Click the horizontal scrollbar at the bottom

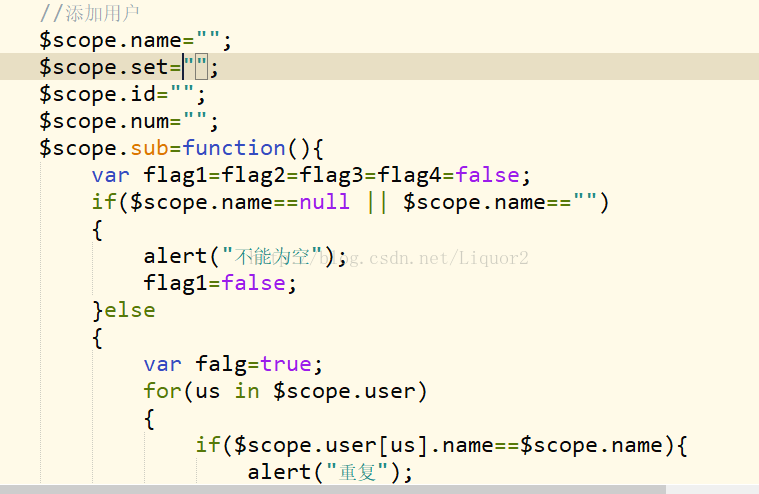pyautogui.click(x=333, y=490)
